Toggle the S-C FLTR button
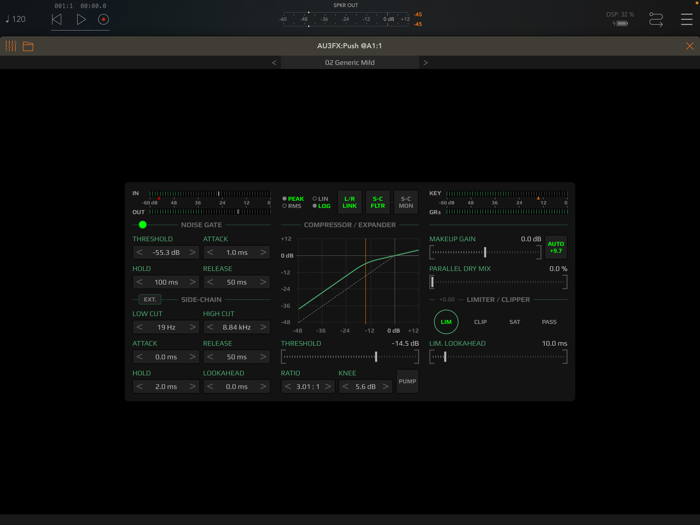Image resolution: width=700 pixels, height=525 pixels. pos(378,202)
